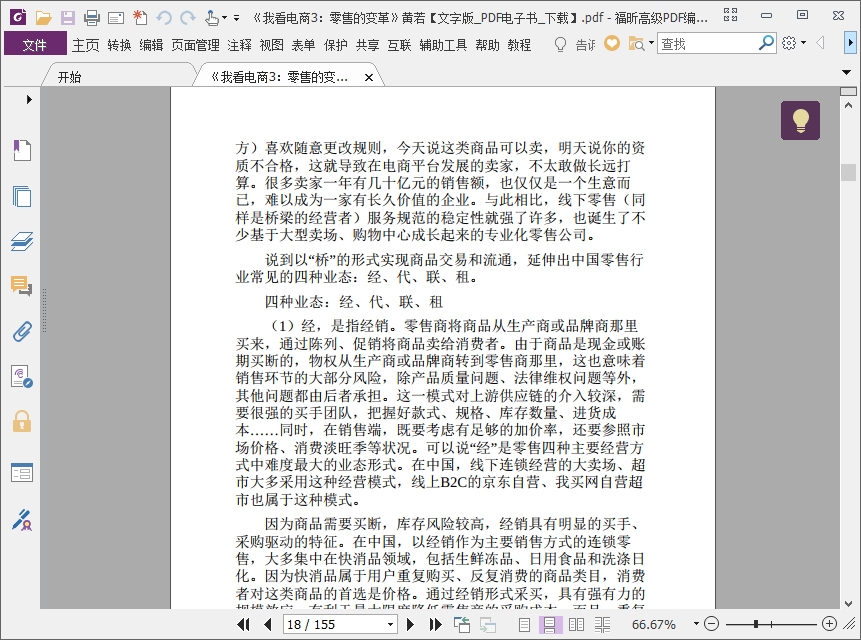
Task: Go to the last page
Action: click(435, 624)
